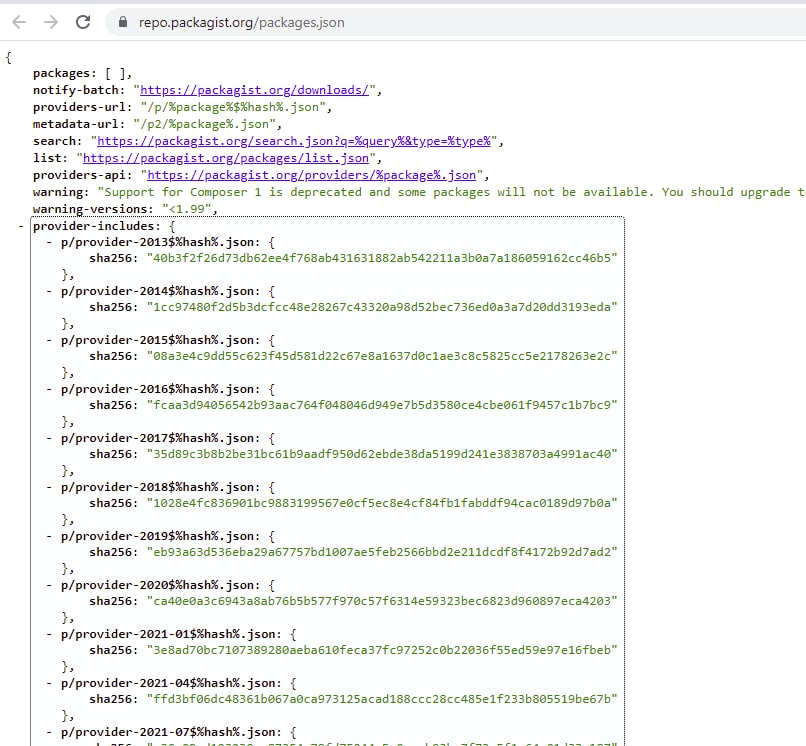Click the "provider-includes:" key

pyautogui.click(x=97, y=226)
